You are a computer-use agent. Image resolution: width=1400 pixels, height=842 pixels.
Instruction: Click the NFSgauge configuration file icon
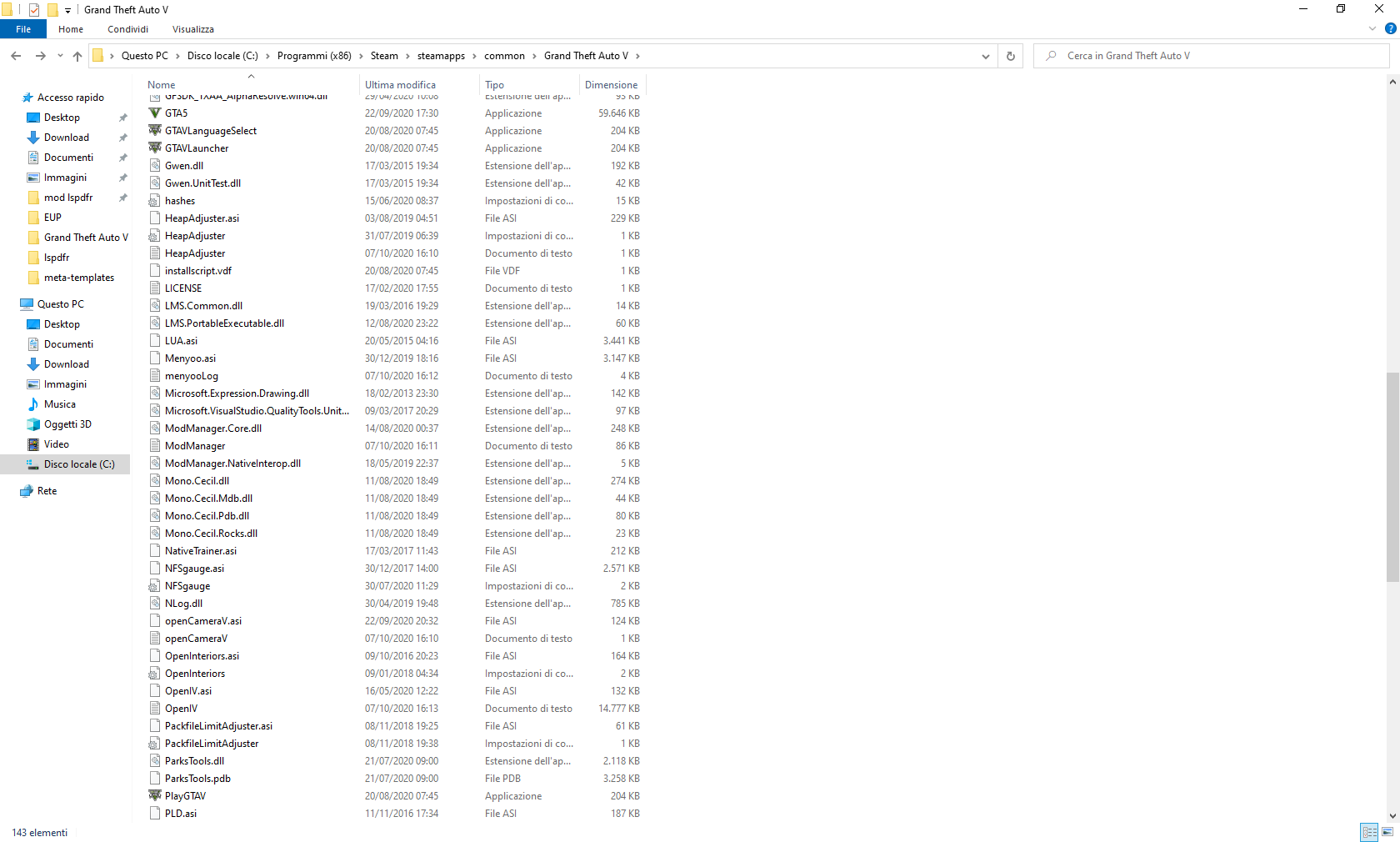coord(155,585)
